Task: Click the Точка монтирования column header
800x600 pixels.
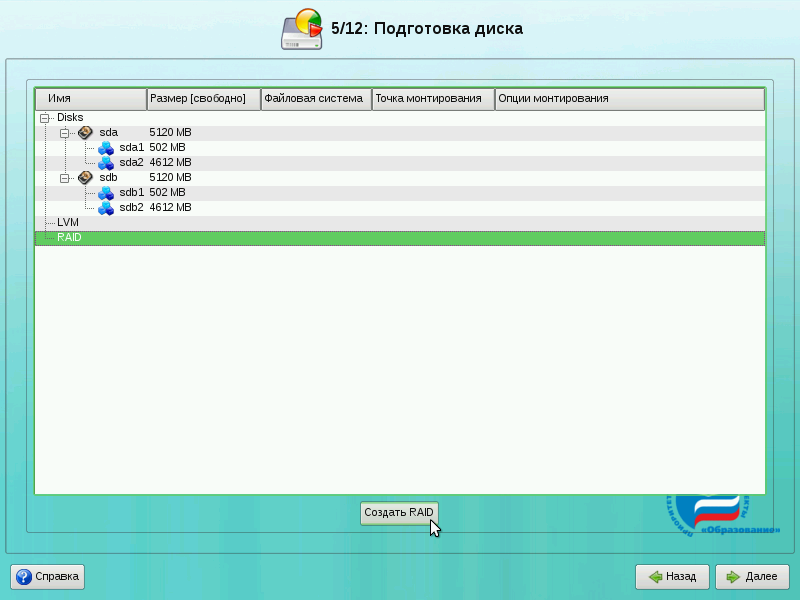Action: tap(433, 99)
